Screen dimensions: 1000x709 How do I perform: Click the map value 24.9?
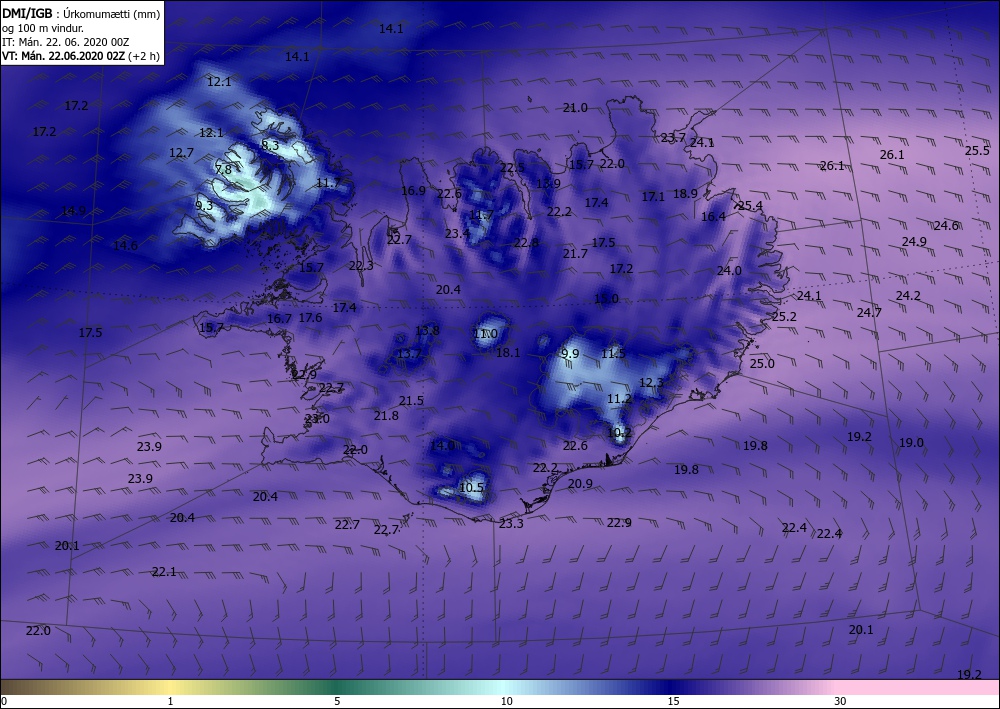(x=914, y=242)
